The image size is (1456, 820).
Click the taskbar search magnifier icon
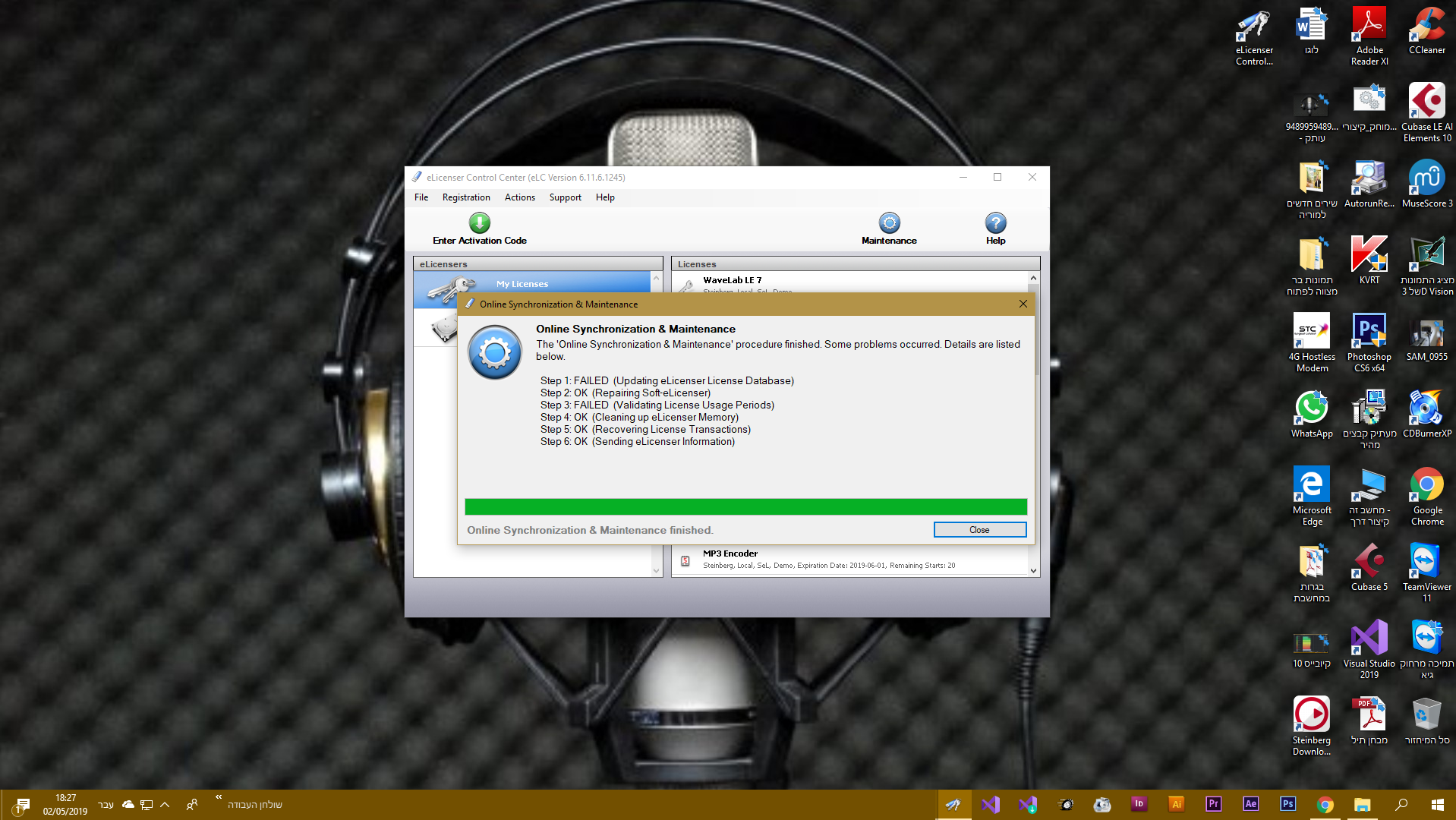(x=1401, y=805)
